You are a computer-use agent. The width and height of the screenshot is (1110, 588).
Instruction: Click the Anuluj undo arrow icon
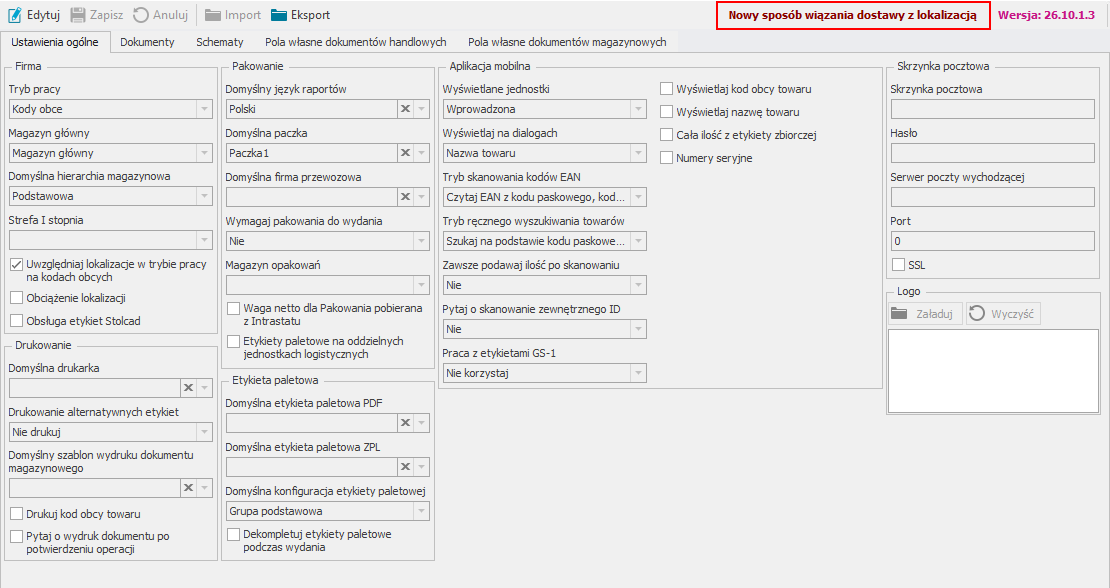pos(141,15)
